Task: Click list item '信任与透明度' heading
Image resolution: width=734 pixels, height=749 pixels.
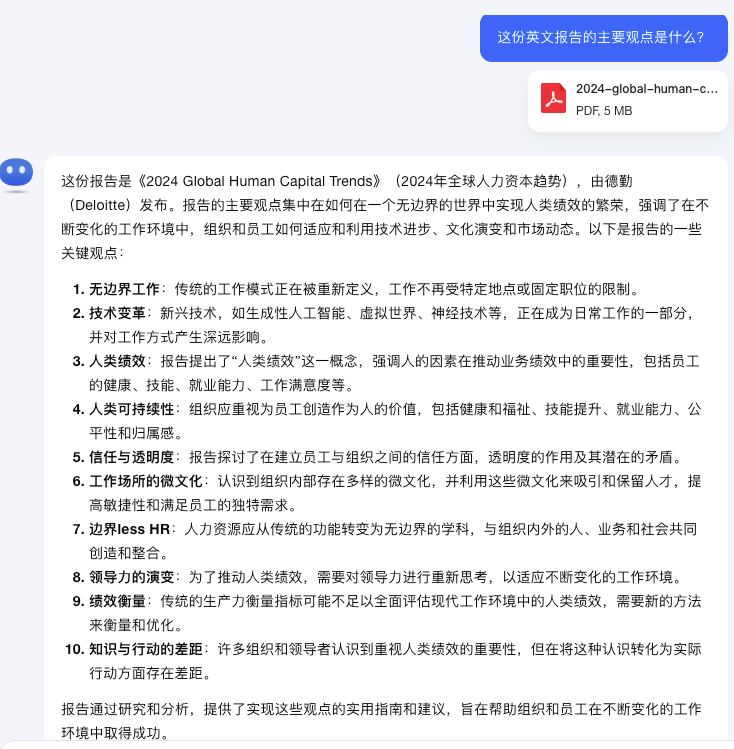Action: 131,457
